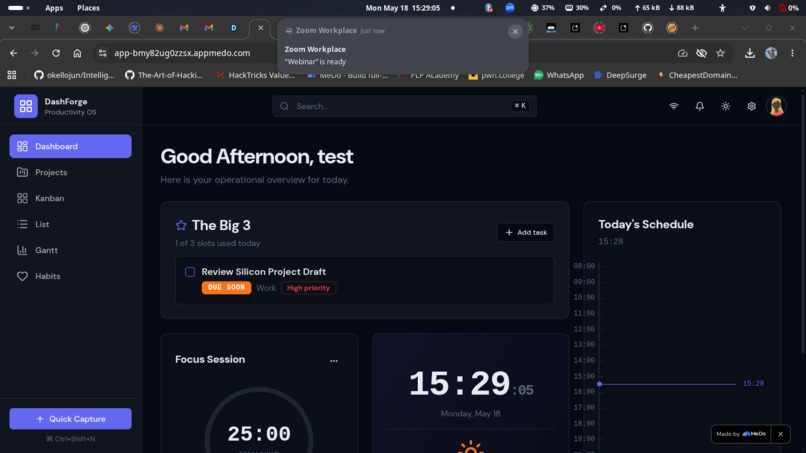Open user avatar menu in DashForge
806x453 pixels.
click(x=776, y=106)
